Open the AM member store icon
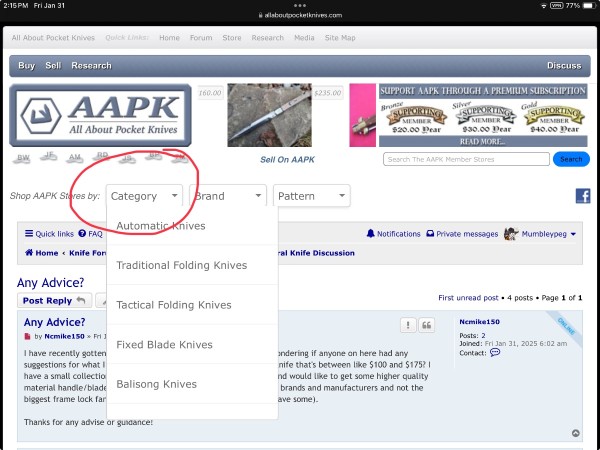This screenshot has height=450, width=600. (x=75, y=158)
